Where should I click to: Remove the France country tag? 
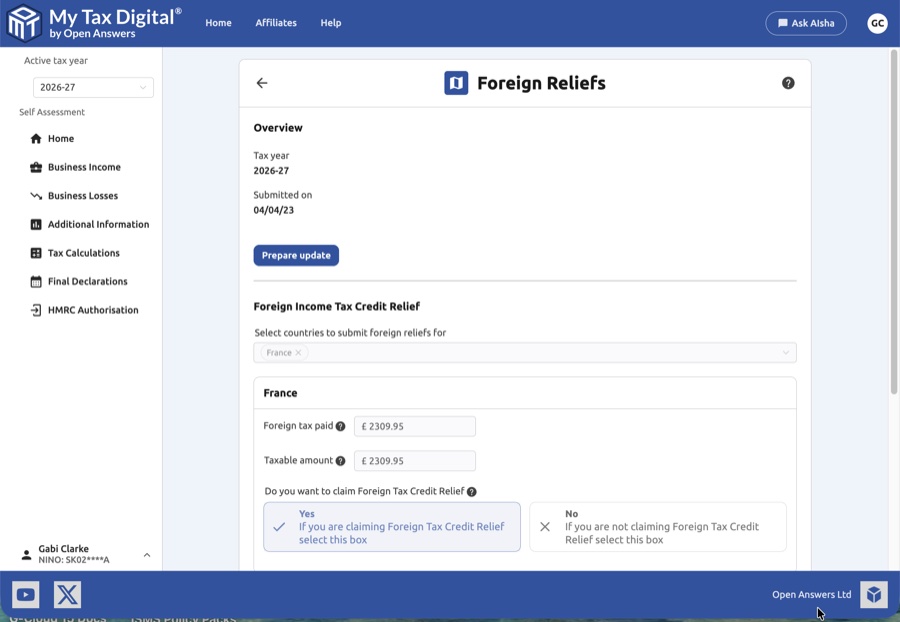(298, 353)
